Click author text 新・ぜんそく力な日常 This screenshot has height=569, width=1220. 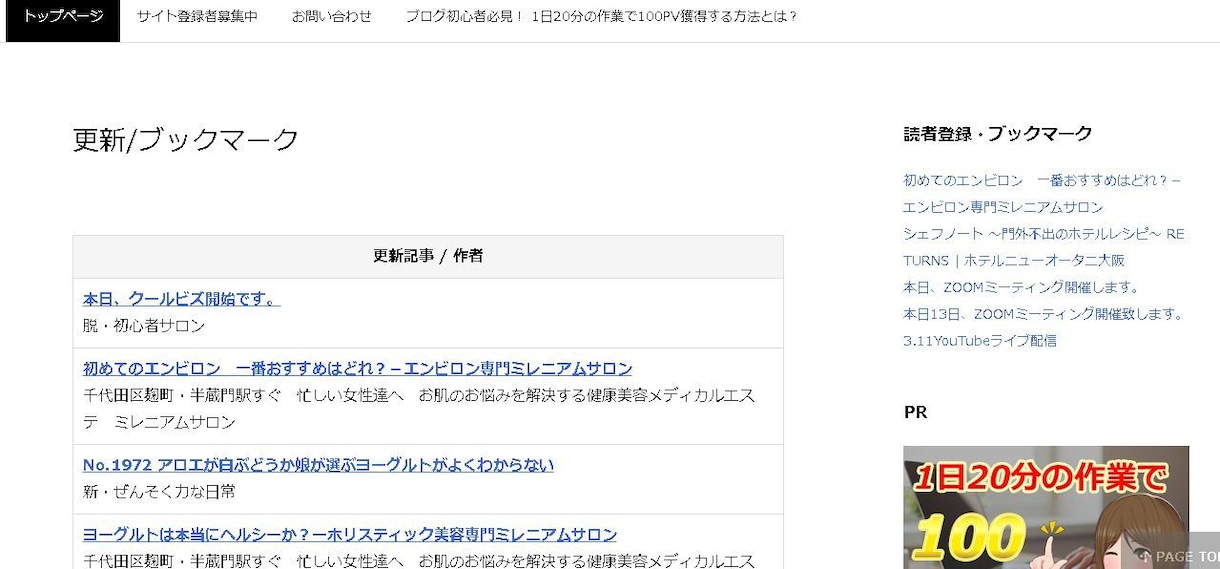pyautogui.click(x=159, y=492)
